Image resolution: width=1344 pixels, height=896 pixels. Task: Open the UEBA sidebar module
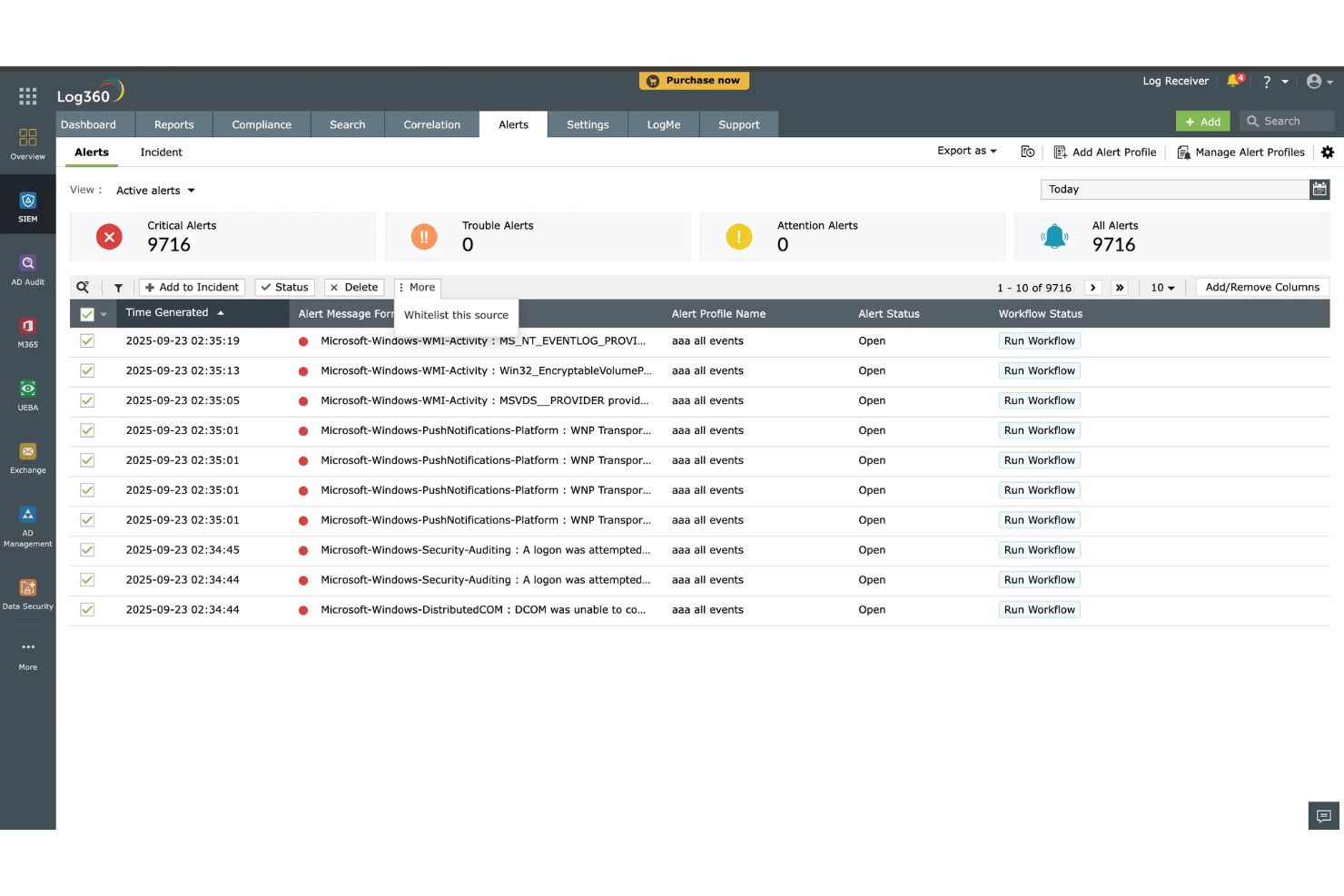[28, 396]
